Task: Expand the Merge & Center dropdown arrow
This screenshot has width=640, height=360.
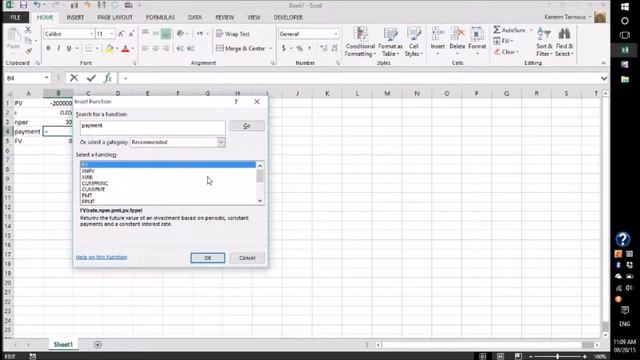Action: click(270, 49)
